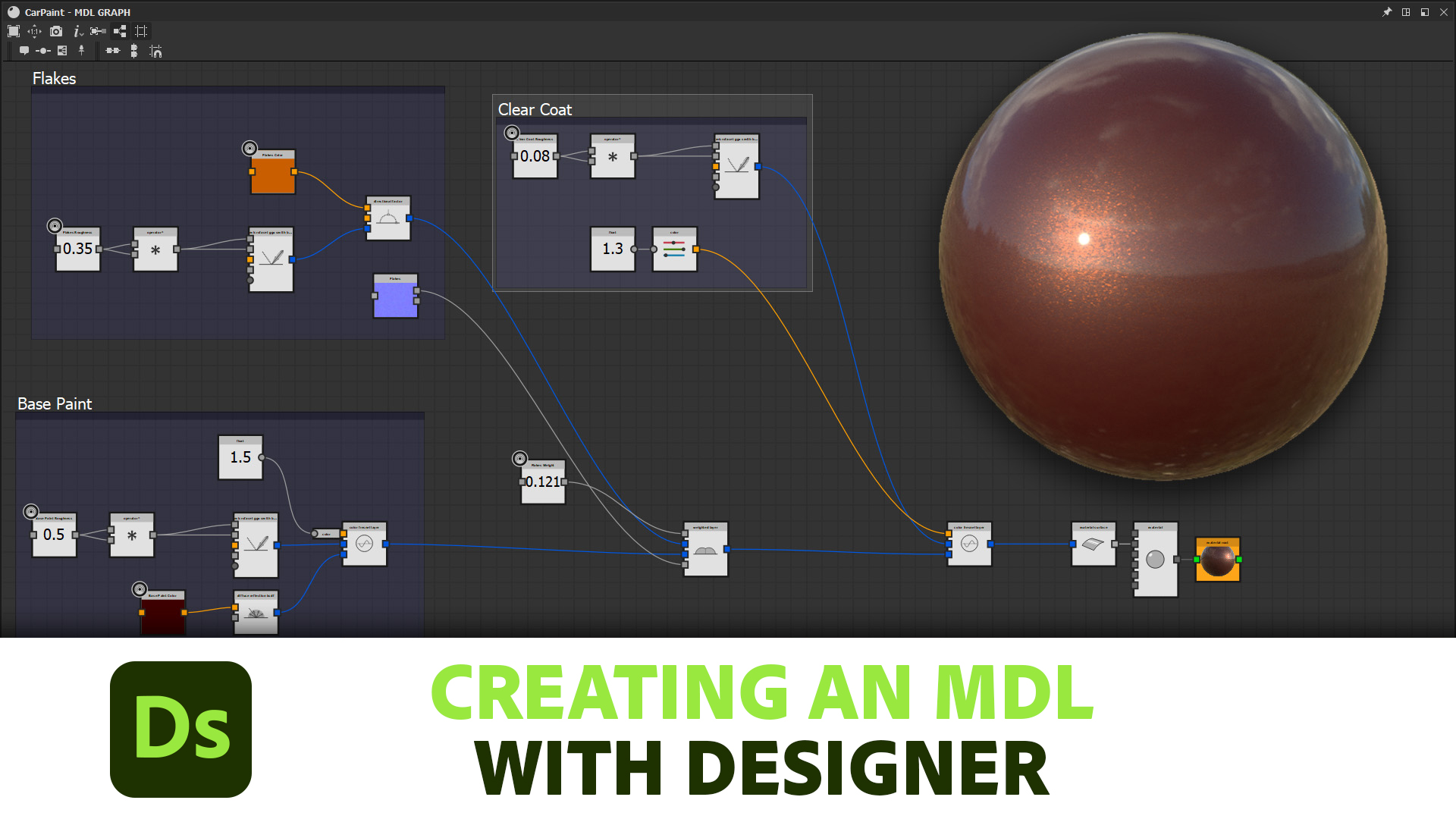
Task: Select the 1:1 zoom level icon
Action: [x=34, y=32]
